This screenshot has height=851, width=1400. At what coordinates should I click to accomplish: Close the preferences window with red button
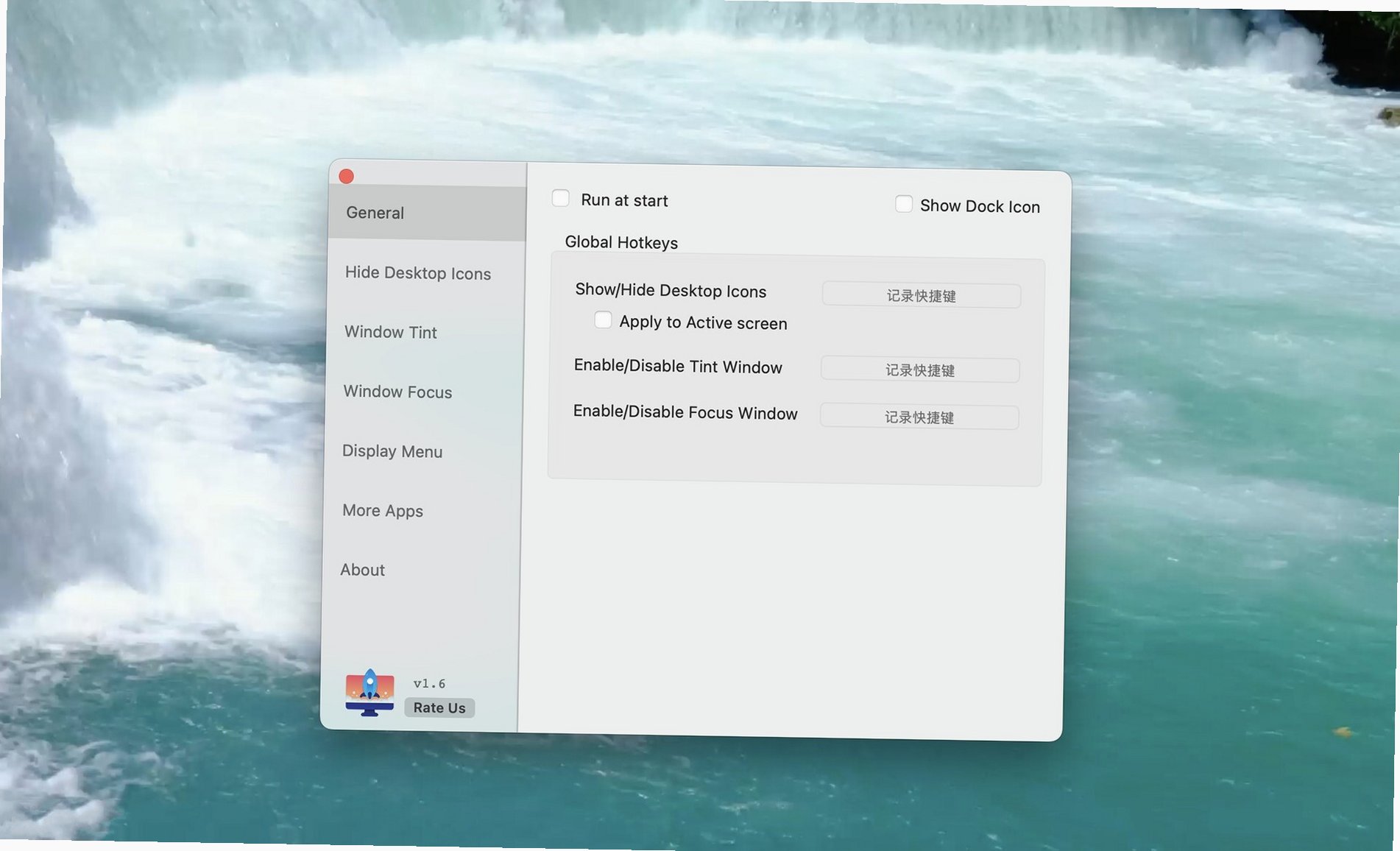pos(347,176)
